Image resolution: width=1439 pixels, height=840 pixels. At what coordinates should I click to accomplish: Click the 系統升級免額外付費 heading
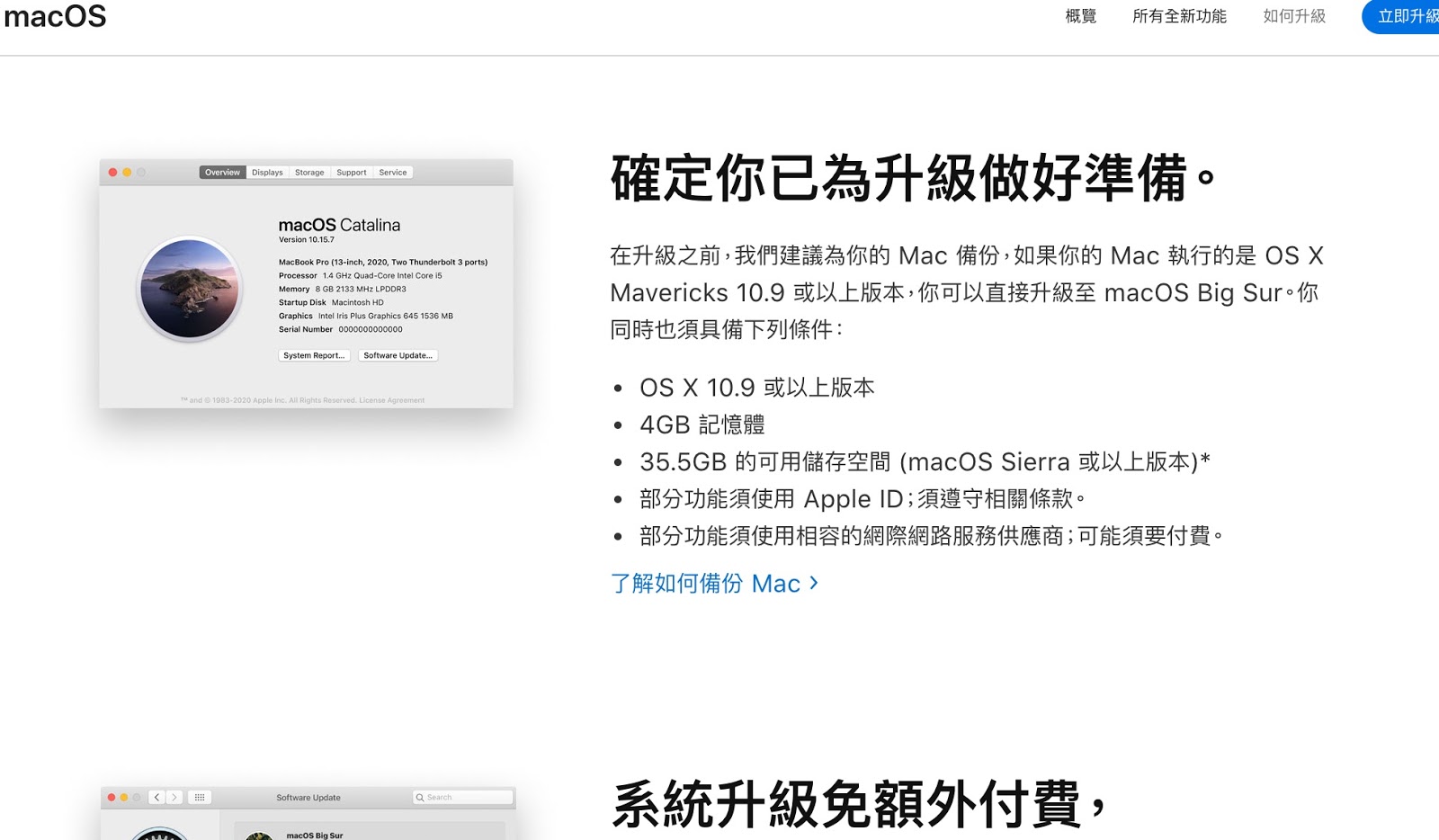pyautogui.click(x=859, y=803)
